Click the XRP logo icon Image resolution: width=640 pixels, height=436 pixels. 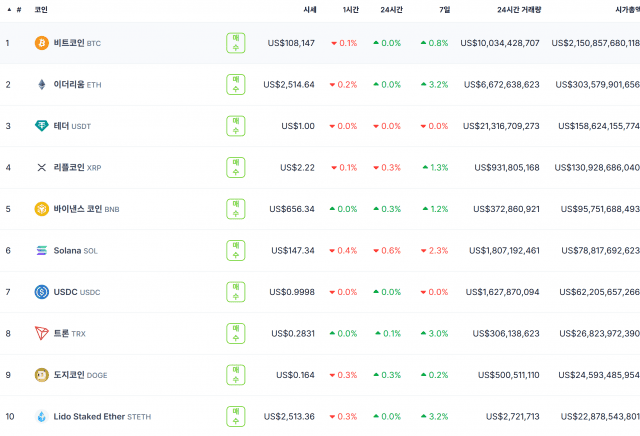[42, 167]
